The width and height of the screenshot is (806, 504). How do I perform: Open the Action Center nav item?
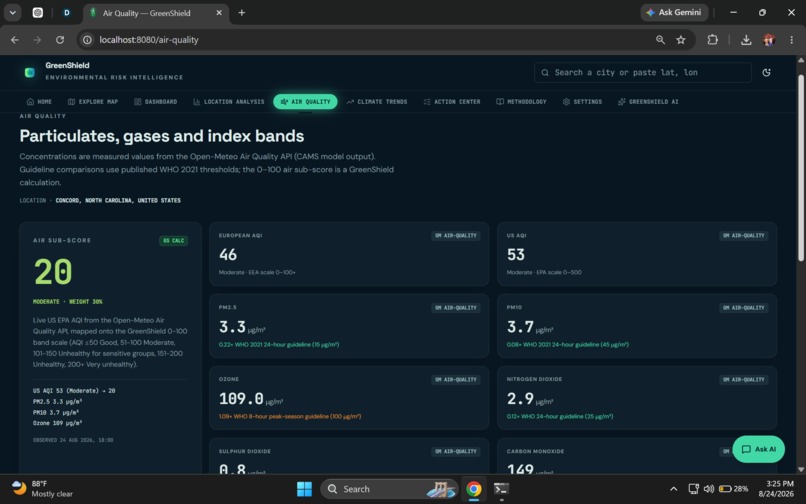[x=452, y=102]
